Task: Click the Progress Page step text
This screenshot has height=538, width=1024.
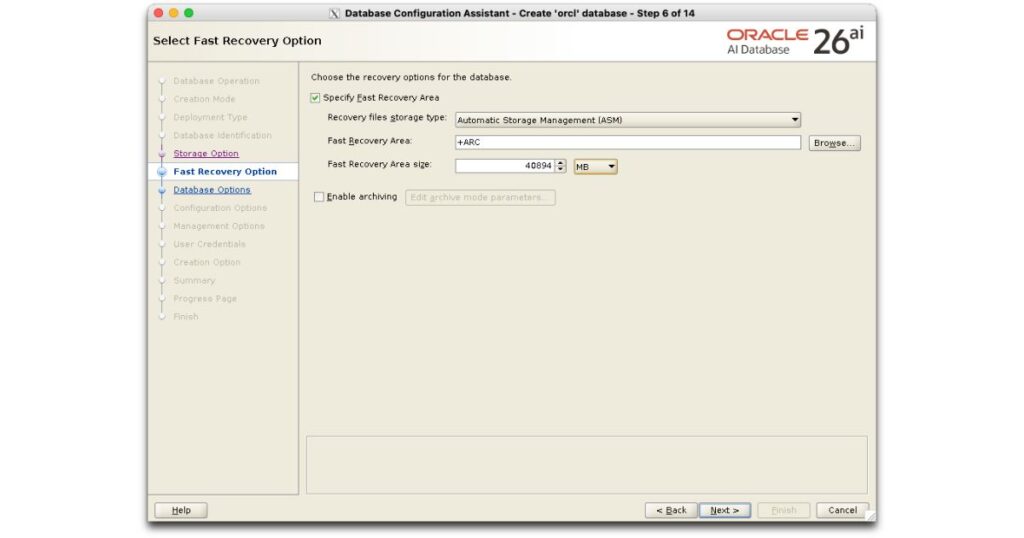Action: (x=204, y=298)
